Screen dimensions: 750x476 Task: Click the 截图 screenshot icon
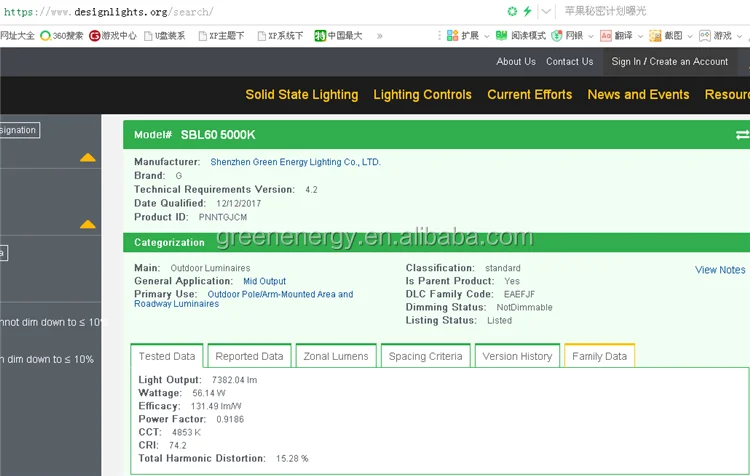[655, 36]
